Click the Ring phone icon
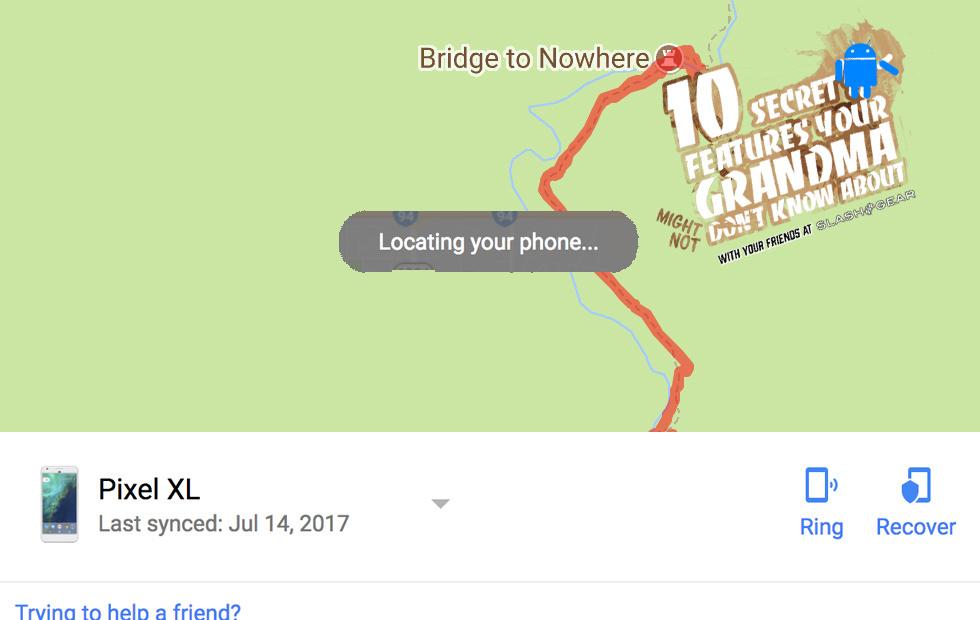Viewport: 980px width, 620px height. (821, 485)
